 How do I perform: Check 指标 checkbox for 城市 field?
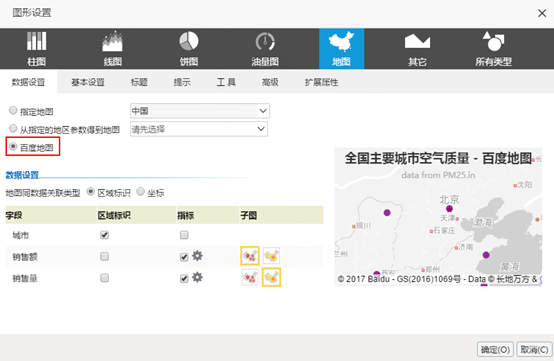pyautogui.click(x=184, y=235)
